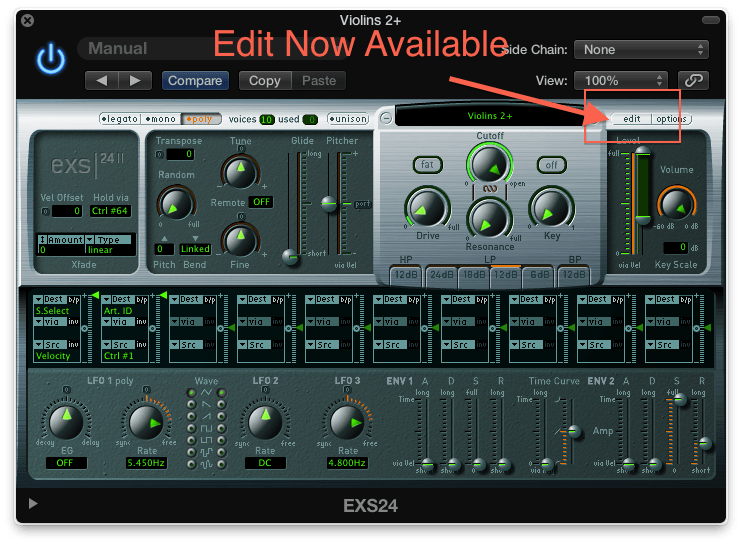Adjust the LFO 1 EG decay/delay knob
Viewport: 742px width, 545px height.
[66, 421]
